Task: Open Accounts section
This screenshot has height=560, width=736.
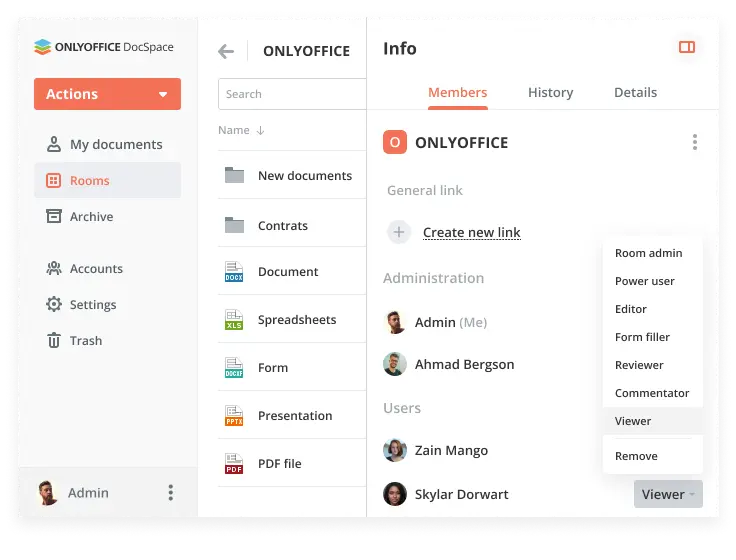Action: click(x=107, y=268)
